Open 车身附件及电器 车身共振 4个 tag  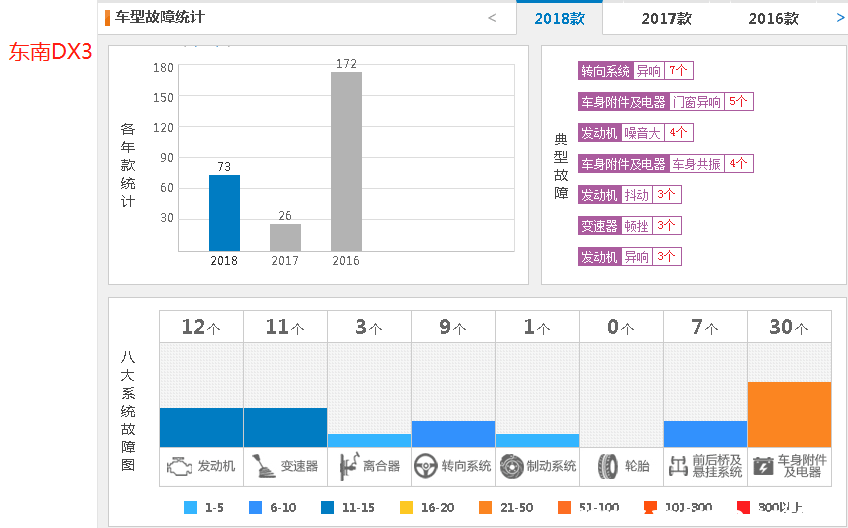(665, 163)
